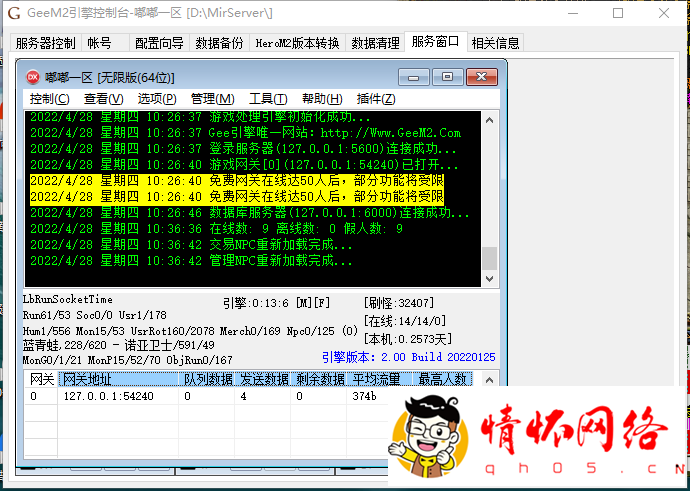Click the 引擎版本: 2.00 Build 20220125 text
Screen dimensions: 690x491
(409, 357)
